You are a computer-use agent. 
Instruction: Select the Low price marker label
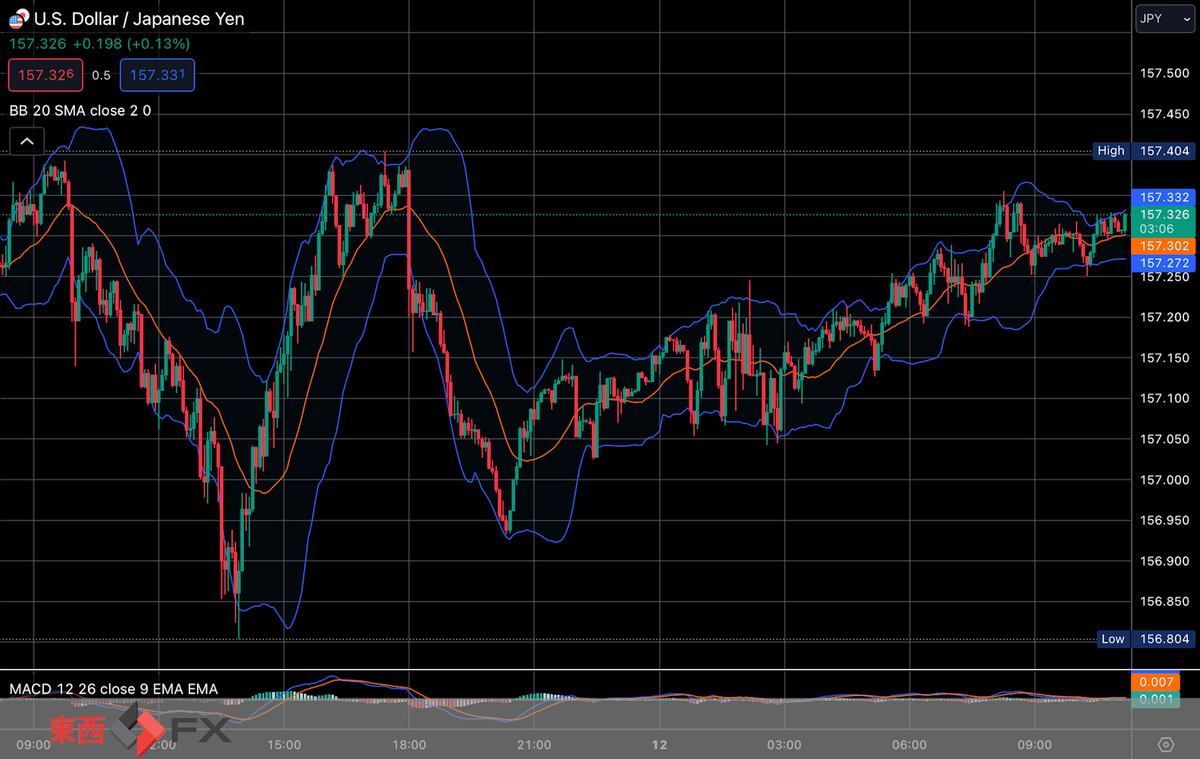(x=1113, y=639)
